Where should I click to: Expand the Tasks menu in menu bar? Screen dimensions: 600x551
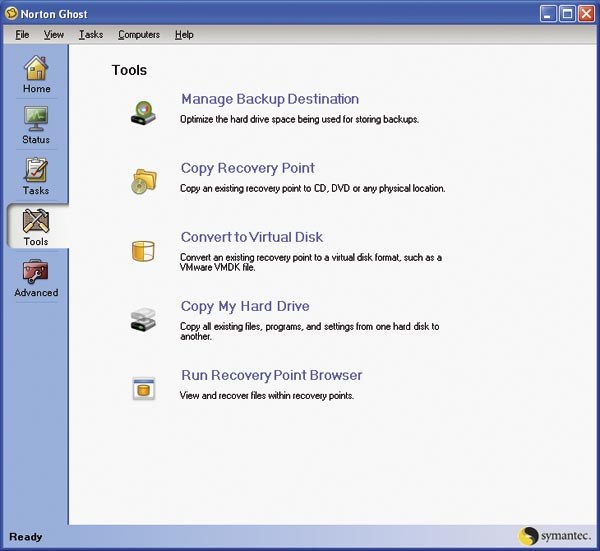click(91, 34)
